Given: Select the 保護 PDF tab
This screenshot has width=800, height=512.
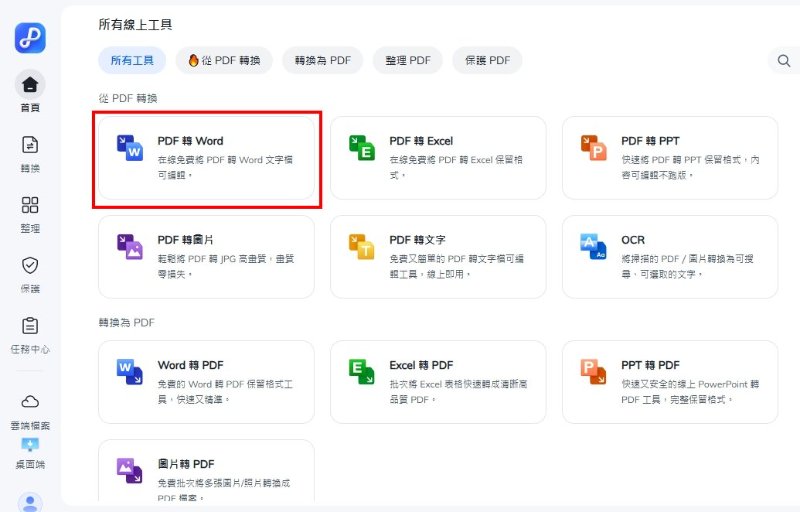Looking at the screenshot, I should point(487,61).
